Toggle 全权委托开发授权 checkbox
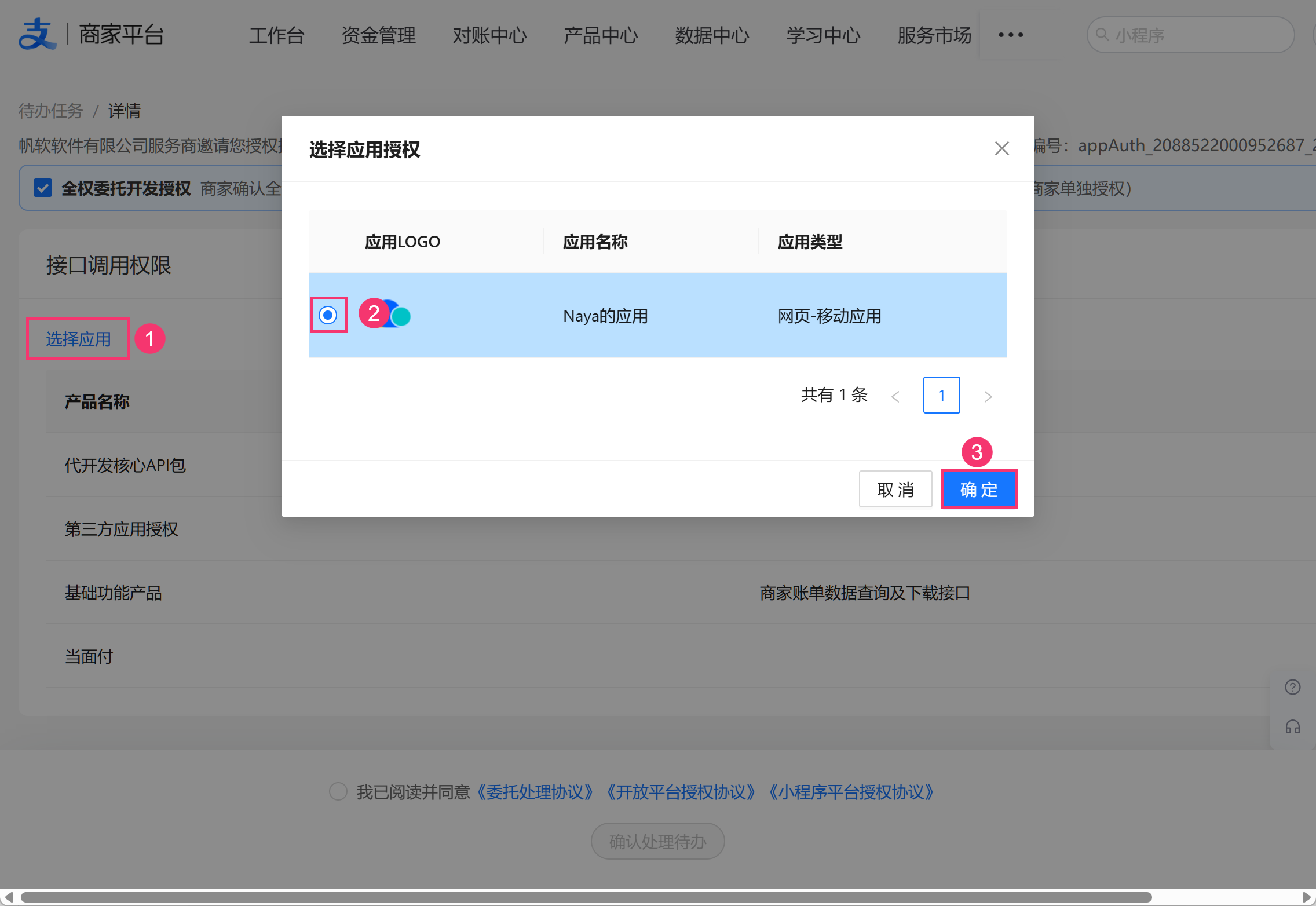This screenshot has height=906, width=1316. (x=43, y=188)
